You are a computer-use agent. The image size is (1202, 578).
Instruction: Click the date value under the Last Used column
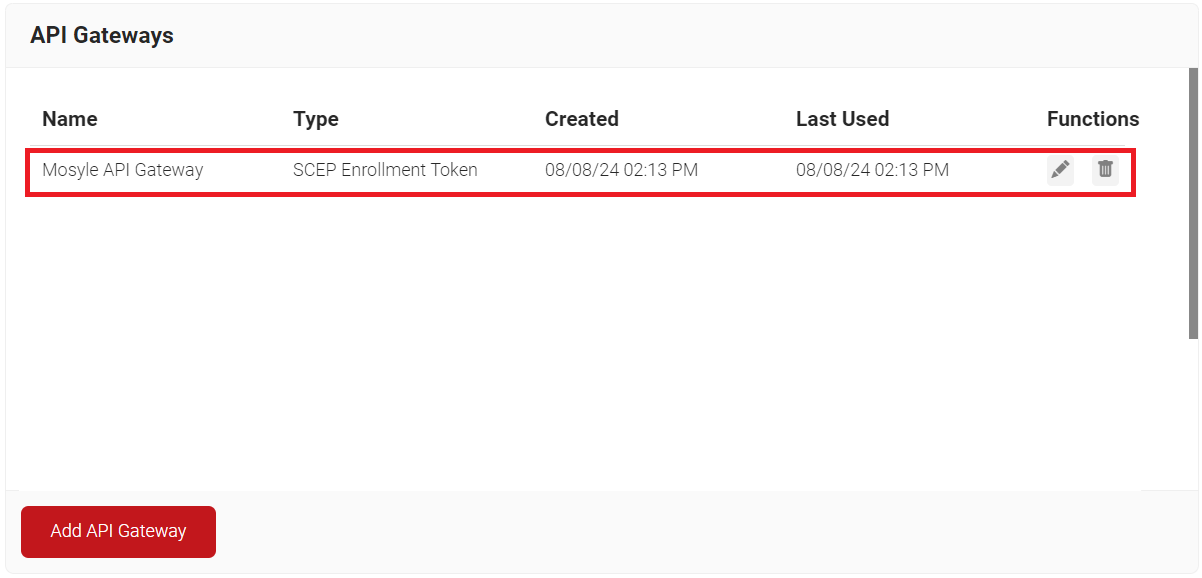pyautogui.click(x=872, y=170)
